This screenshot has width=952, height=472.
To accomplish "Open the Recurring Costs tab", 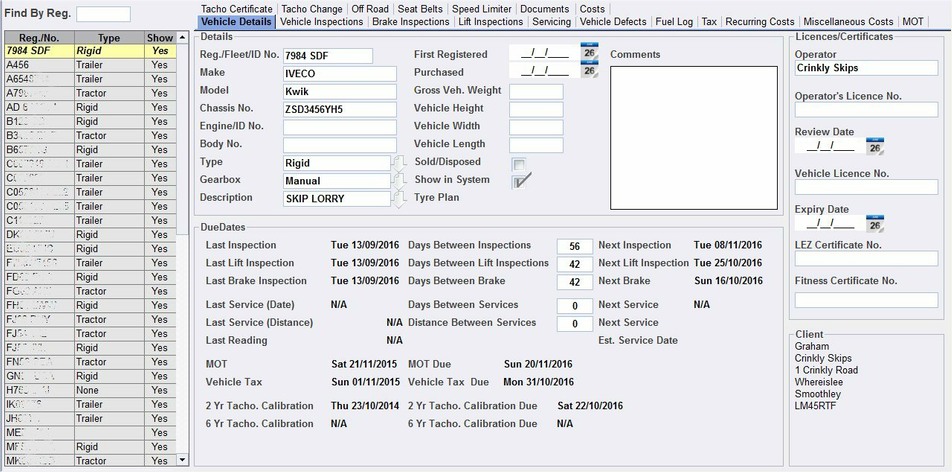I will point(760,22).
